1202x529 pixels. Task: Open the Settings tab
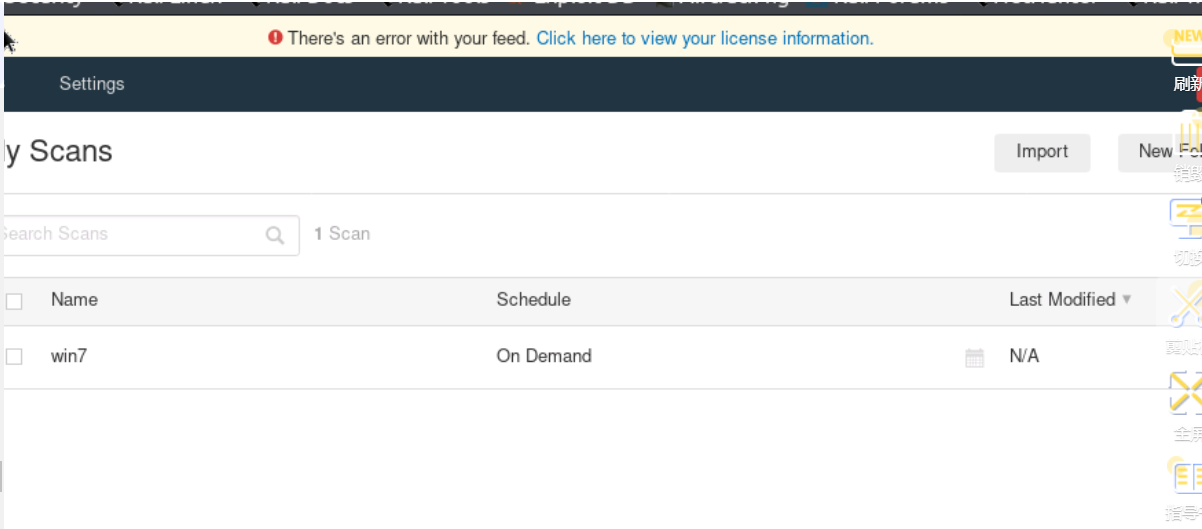pyautogui.click(x=91, y=84)
